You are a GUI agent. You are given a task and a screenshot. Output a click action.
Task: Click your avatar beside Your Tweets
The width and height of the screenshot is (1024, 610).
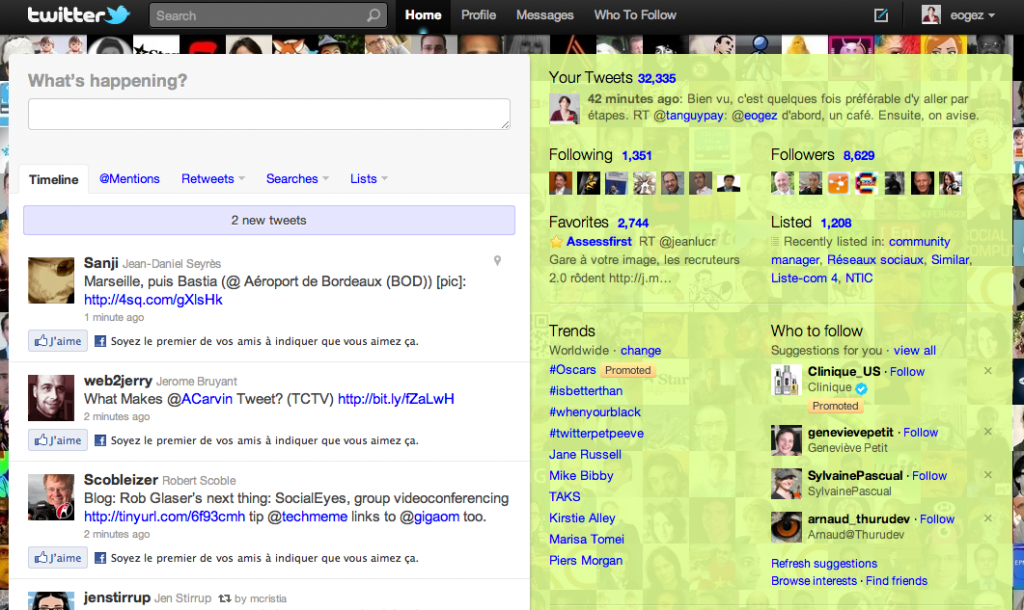coord(564,108)
